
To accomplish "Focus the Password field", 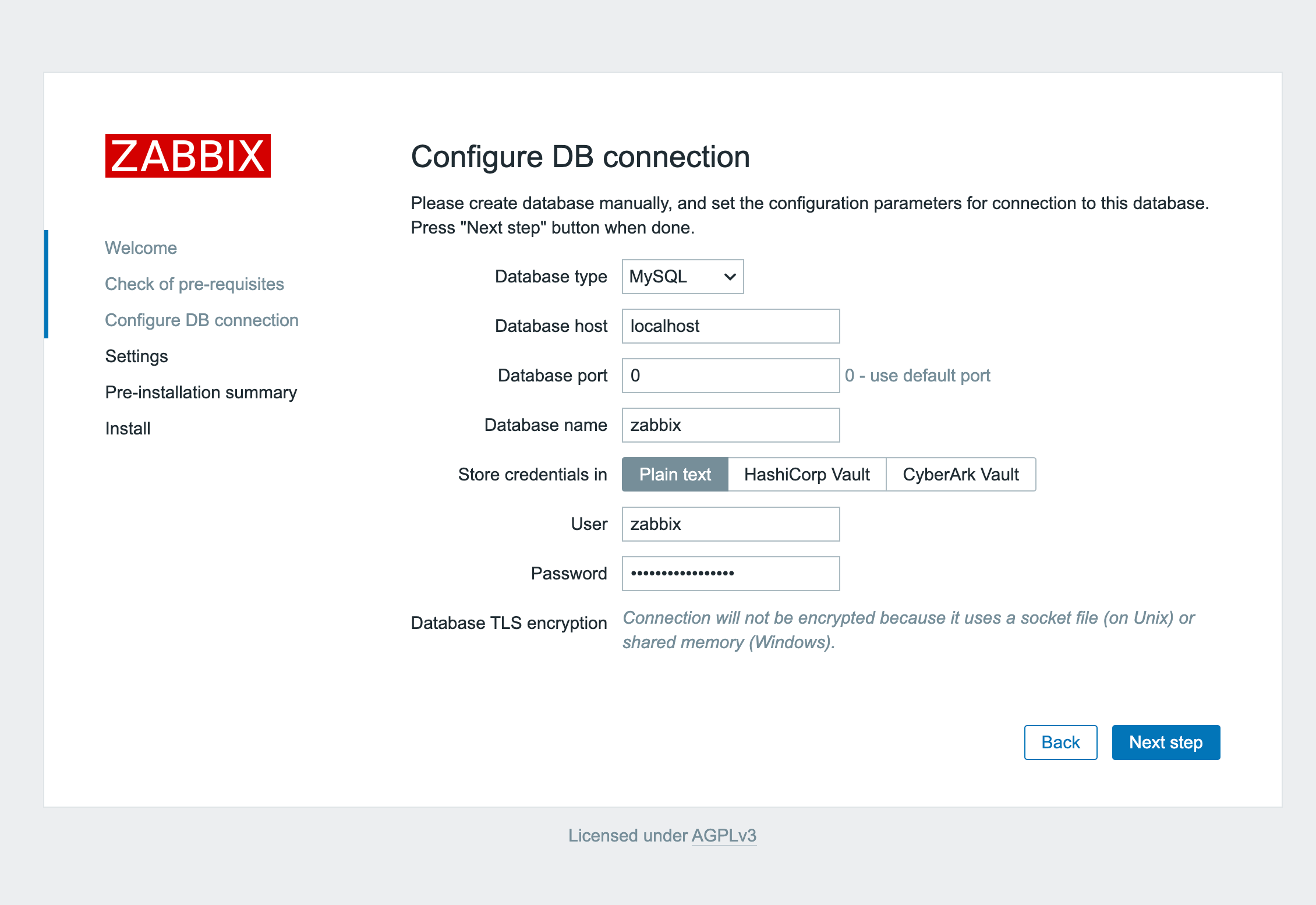I will pyautogui.click(x=730, y=574).
